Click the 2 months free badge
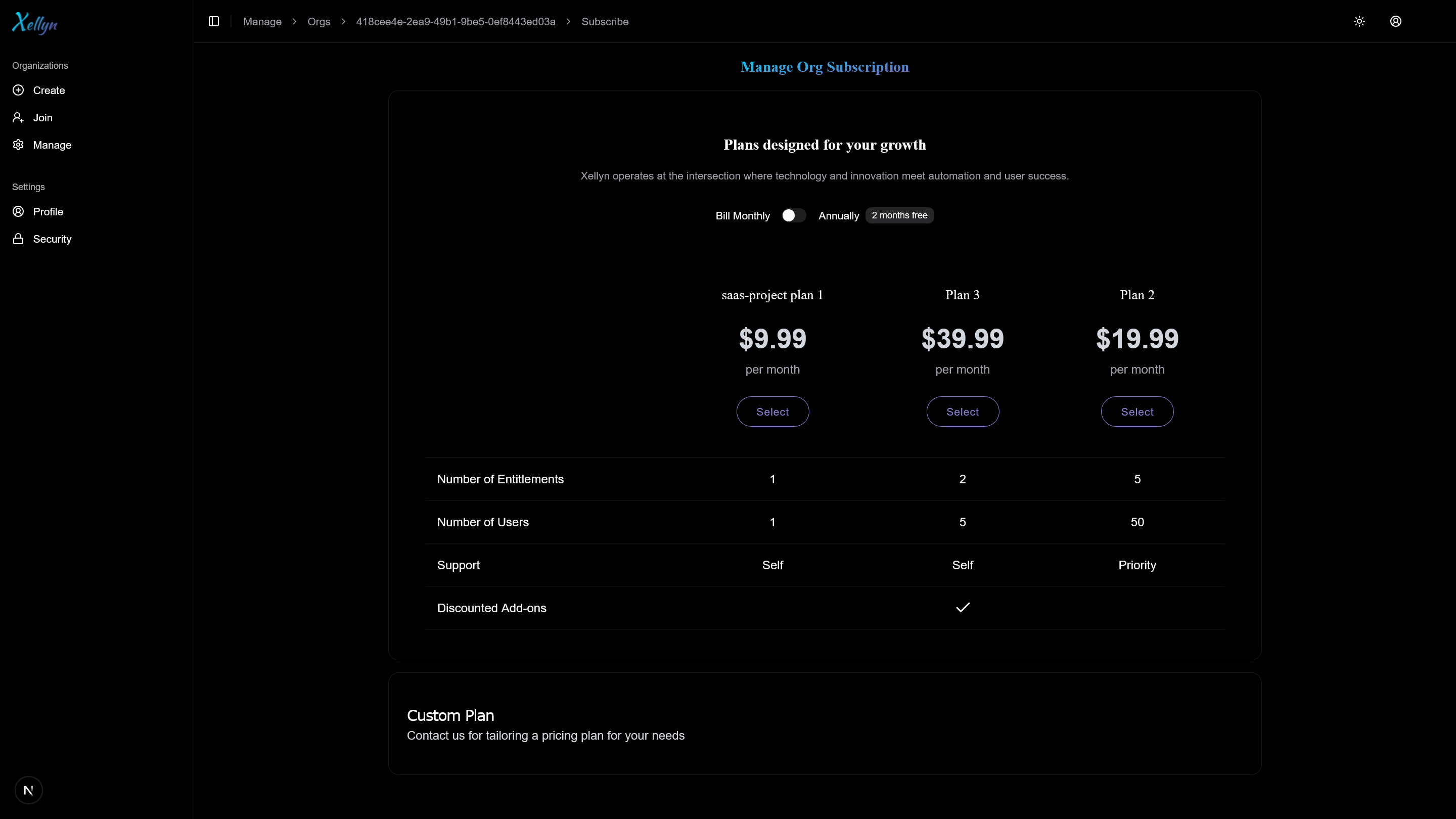Viewport: 1456px width, 819px height. (899, 215)
